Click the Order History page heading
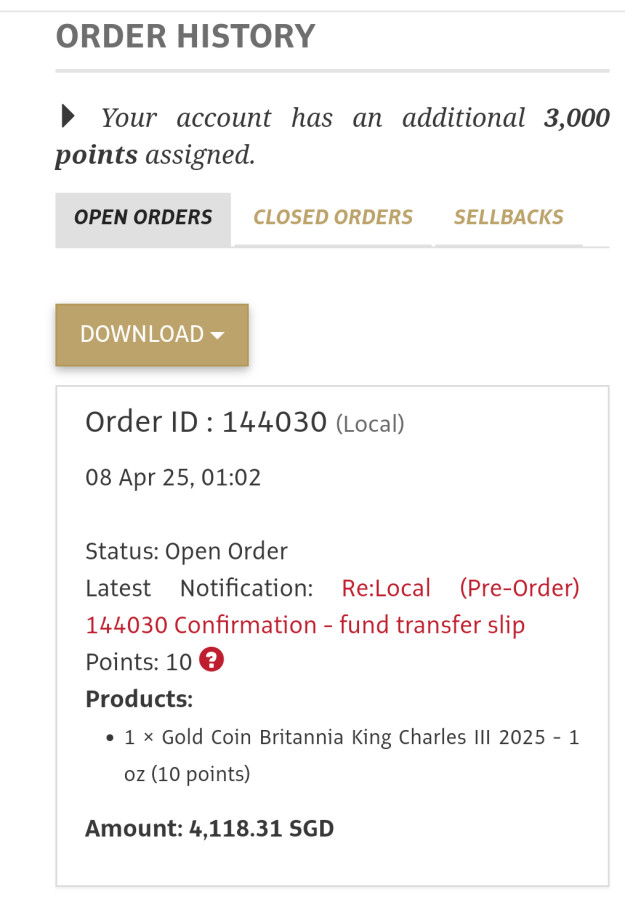Image resolution: width=625 pixels, height=900 pixels. [185, 37]
